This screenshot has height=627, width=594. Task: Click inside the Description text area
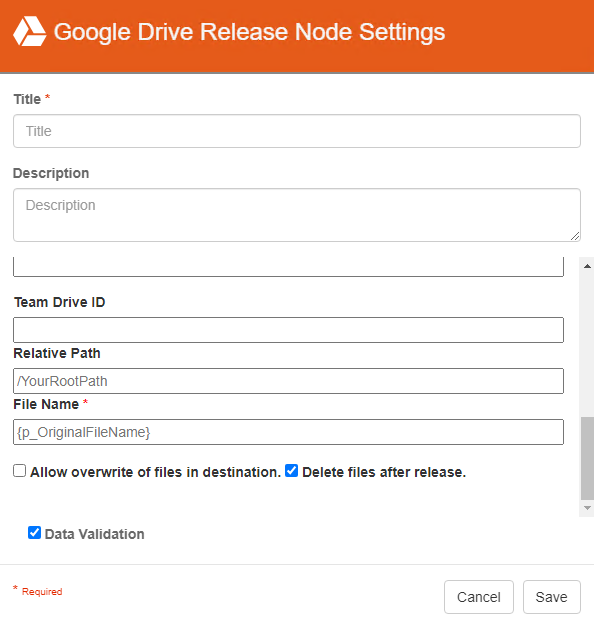click(297, 215)
